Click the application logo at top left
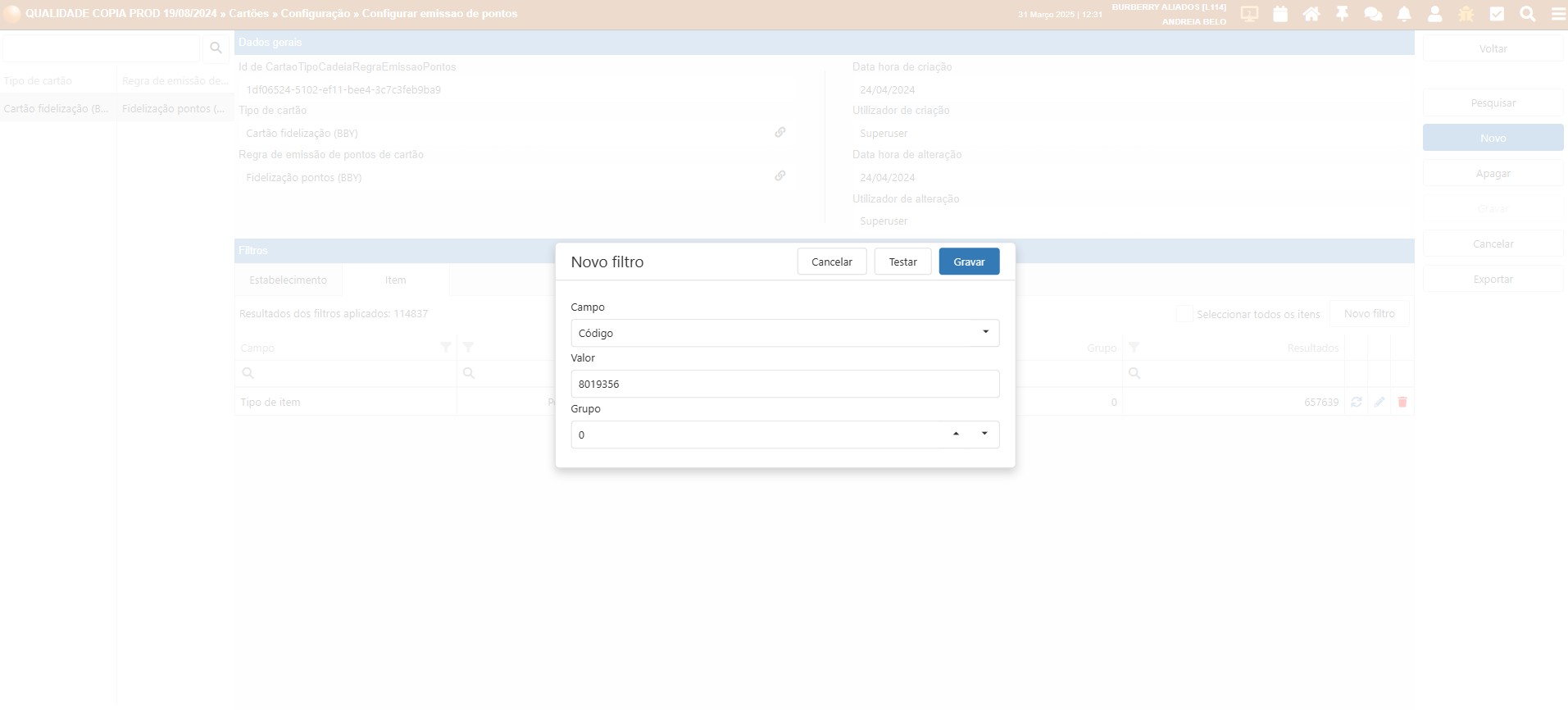 (x=12, y=14)
